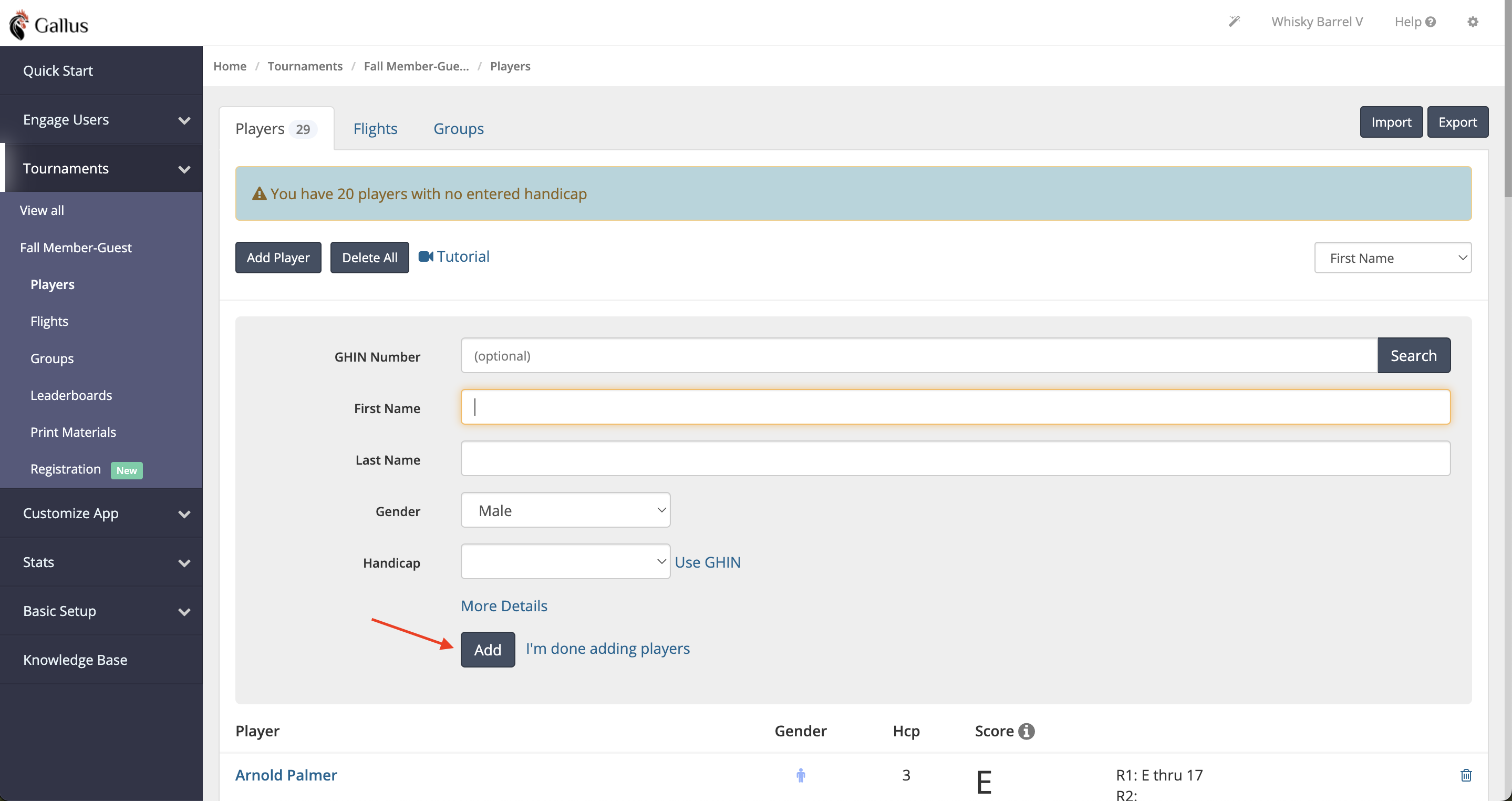The width and height of the screenshot is (1512, 801).
Task: Open Quick Start in sidebar
Action: tap(101, 71)
